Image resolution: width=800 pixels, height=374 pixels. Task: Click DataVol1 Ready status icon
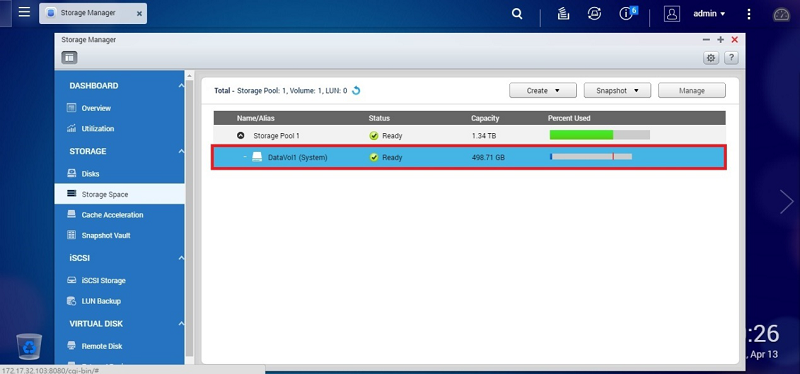click(373, 158)
